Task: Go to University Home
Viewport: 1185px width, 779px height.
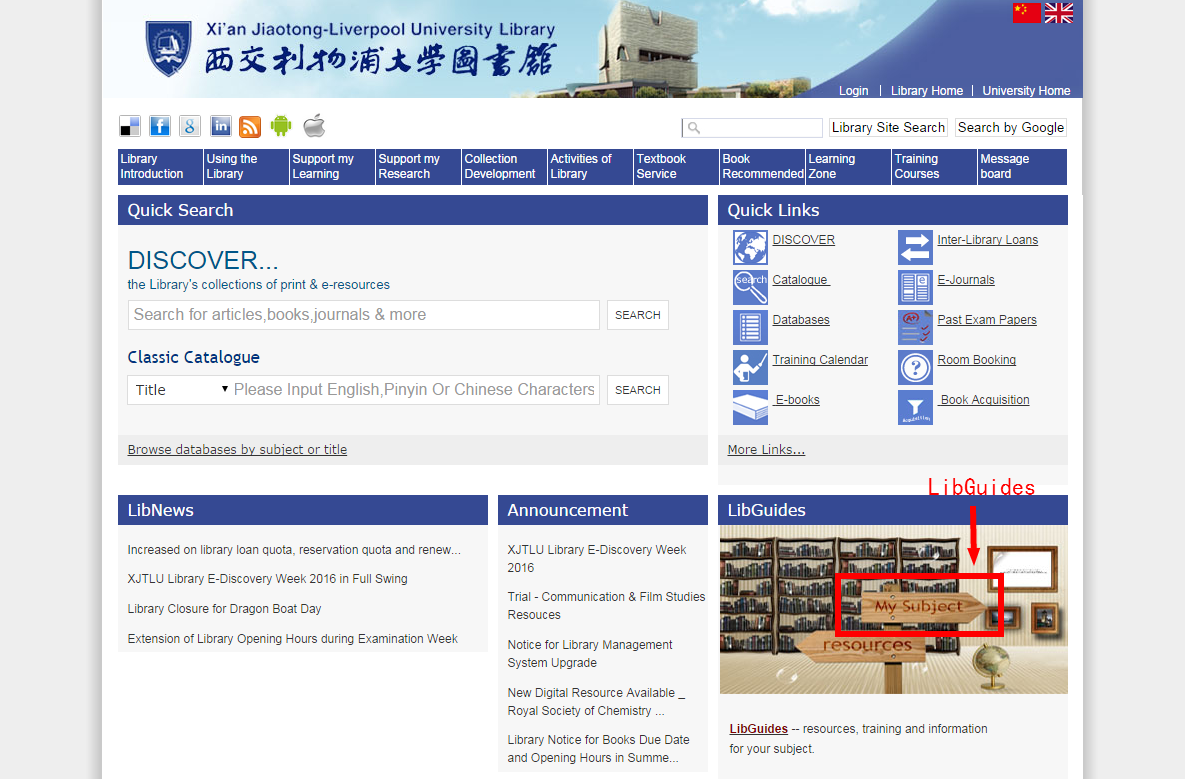Action: point(1026,91)
